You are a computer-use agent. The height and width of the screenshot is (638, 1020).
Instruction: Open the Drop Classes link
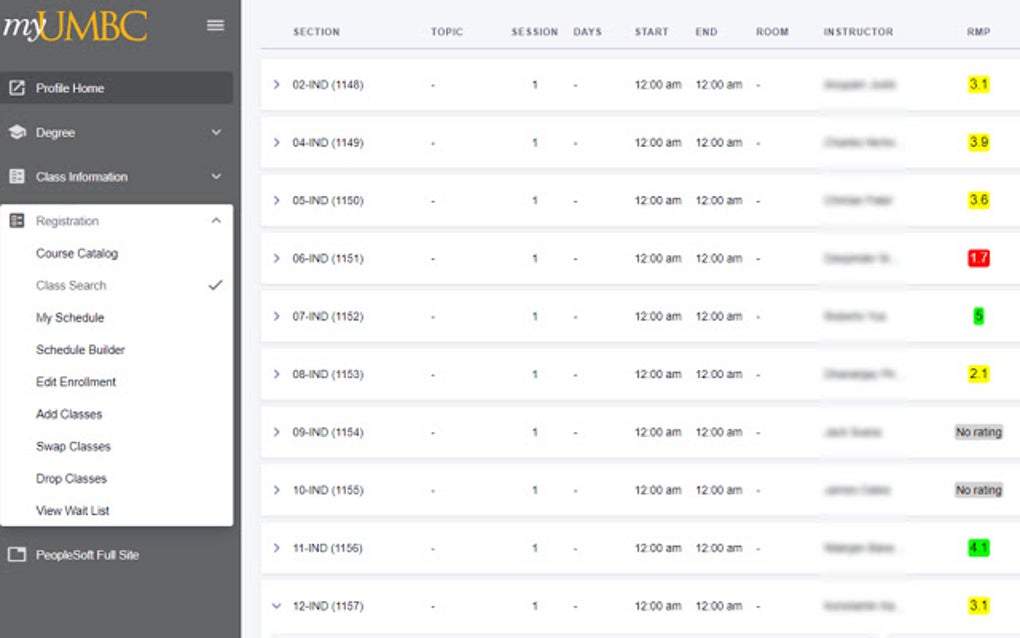coord(71,479)
